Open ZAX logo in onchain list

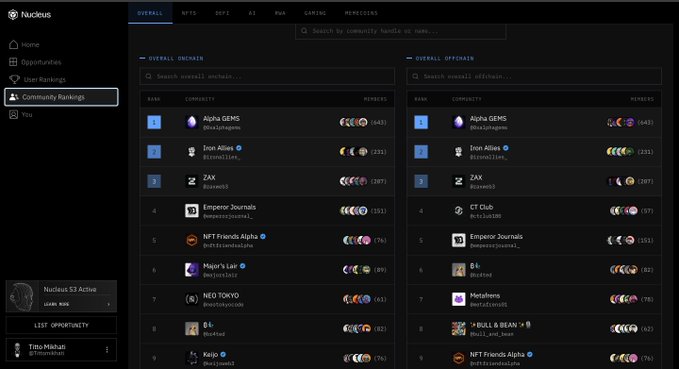coord(191,181)
